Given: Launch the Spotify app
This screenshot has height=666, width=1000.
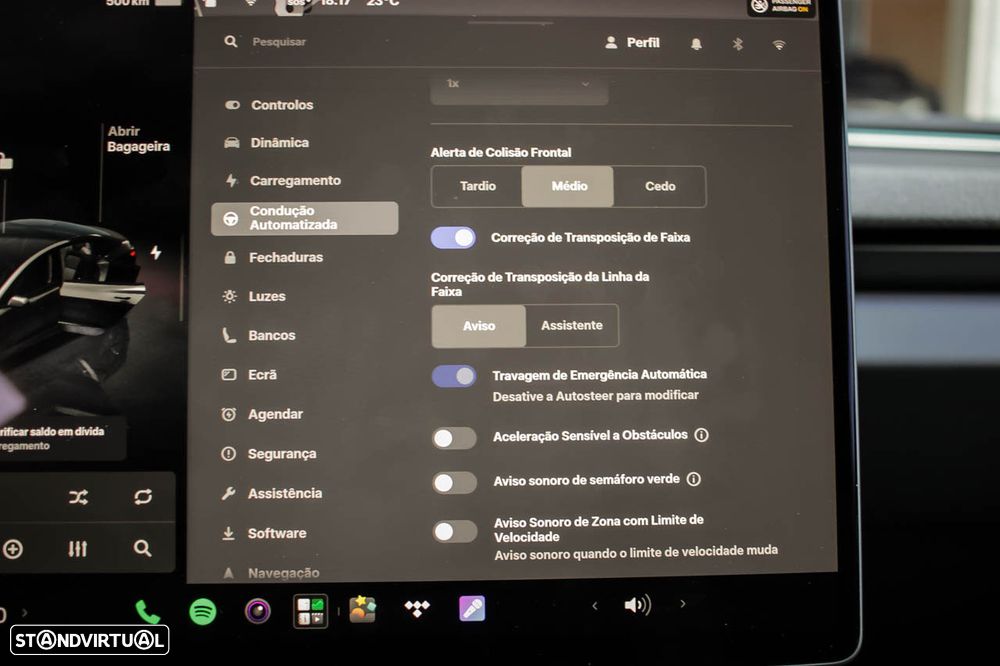Looking at the screenshot, I should [203, 612].
